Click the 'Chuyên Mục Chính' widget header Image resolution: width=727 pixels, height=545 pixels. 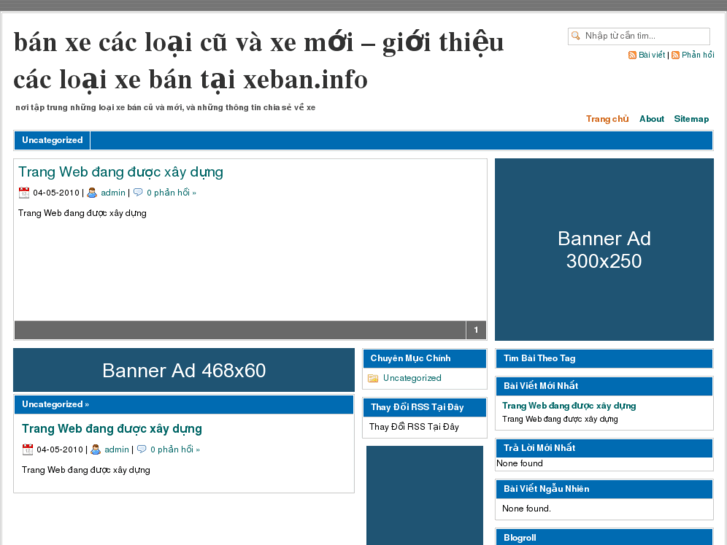click(x=425, y=359)
